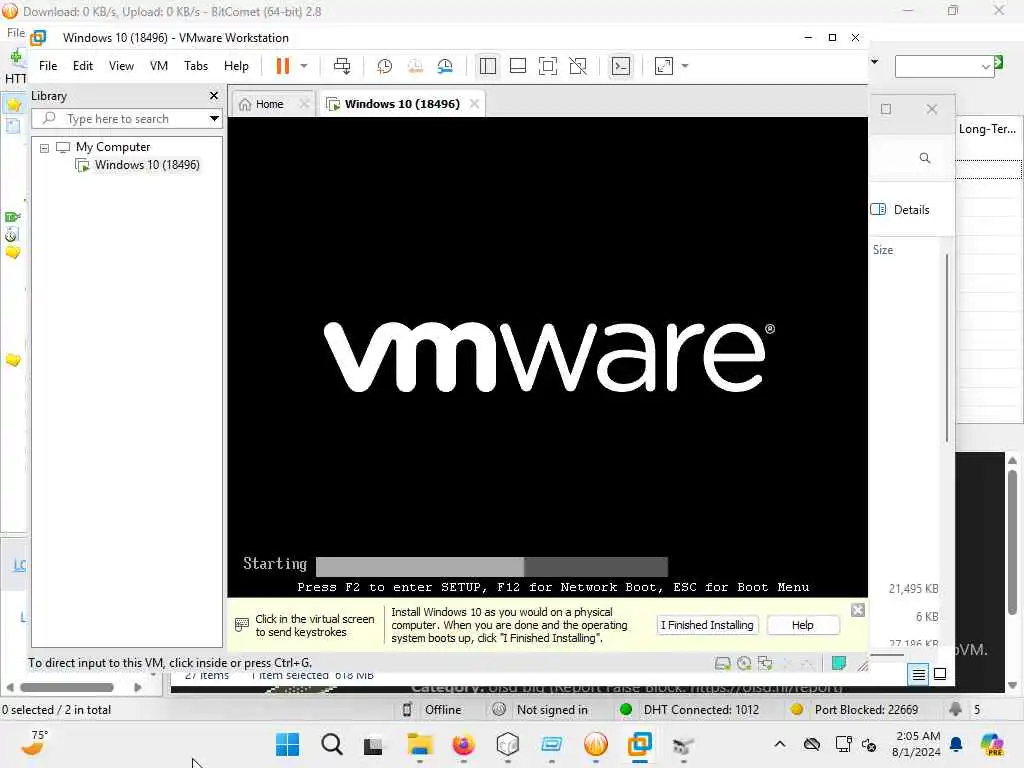Open File Explorer from the taskbar
1024x768 pixels.
(420, 744)
